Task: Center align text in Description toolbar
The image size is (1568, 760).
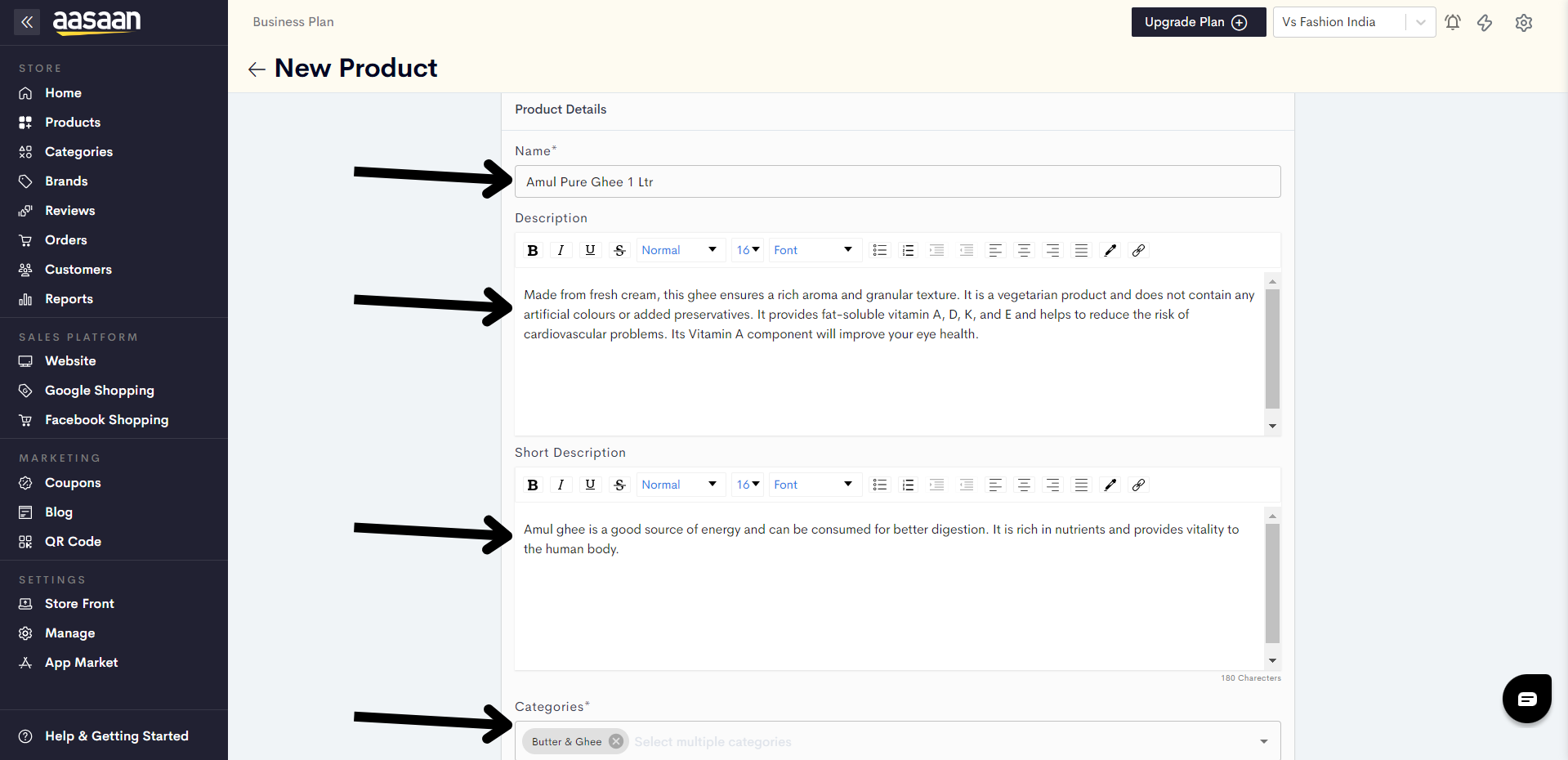Action: tap(1024, 250)
